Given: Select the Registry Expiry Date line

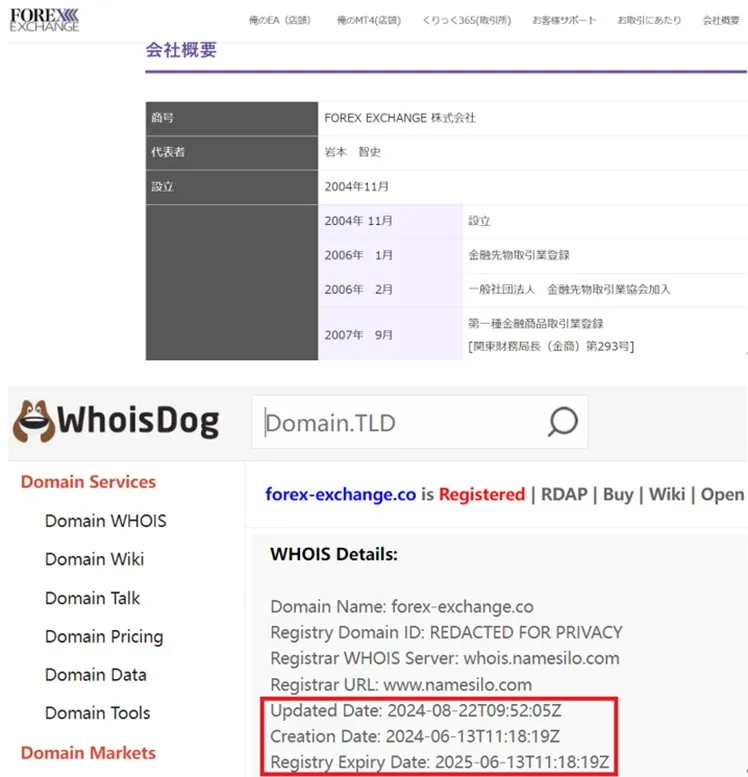Looking at the screenshot, I should point(439,762).
